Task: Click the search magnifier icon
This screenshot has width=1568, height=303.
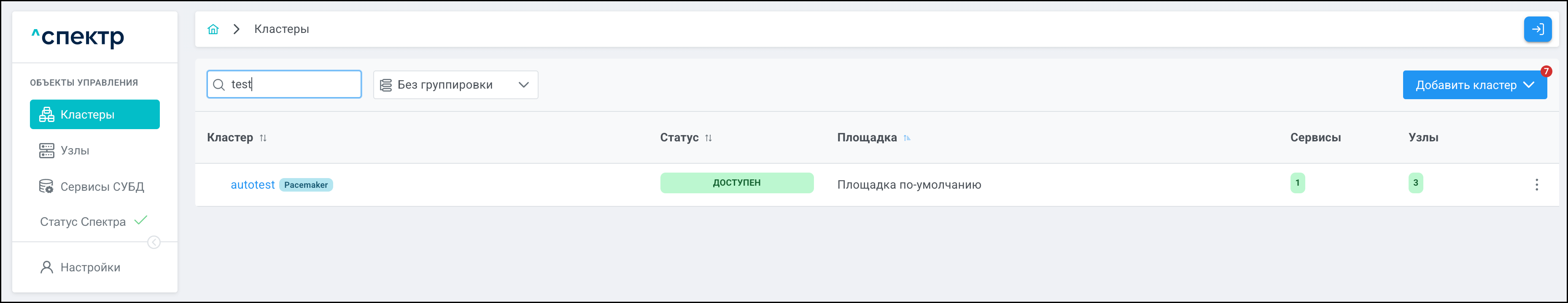Action: click(x=219, y=85)
